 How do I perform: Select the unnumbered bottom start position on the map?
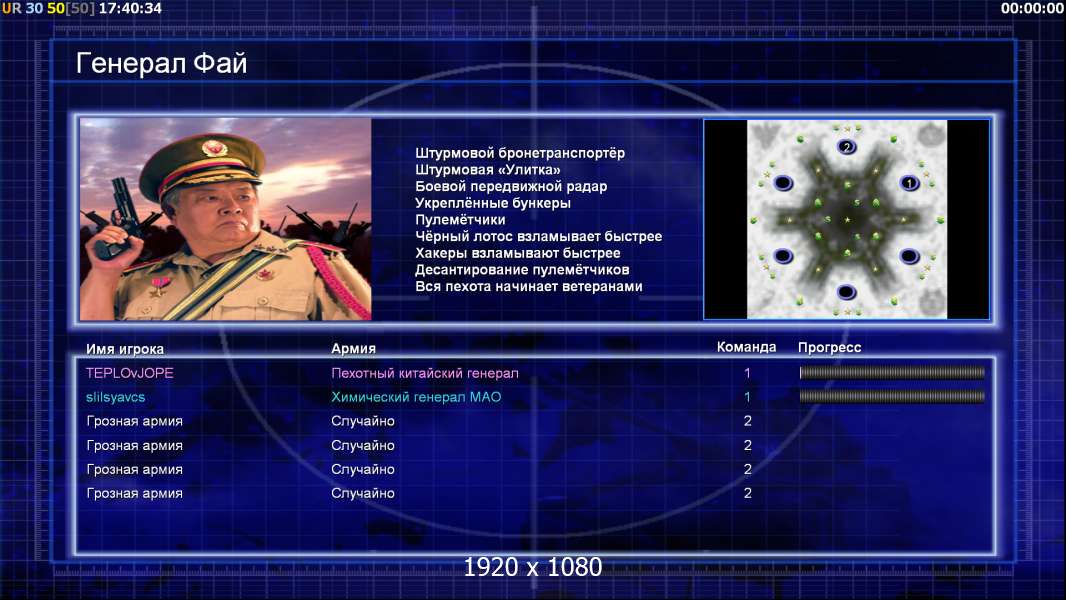(846, 292)
